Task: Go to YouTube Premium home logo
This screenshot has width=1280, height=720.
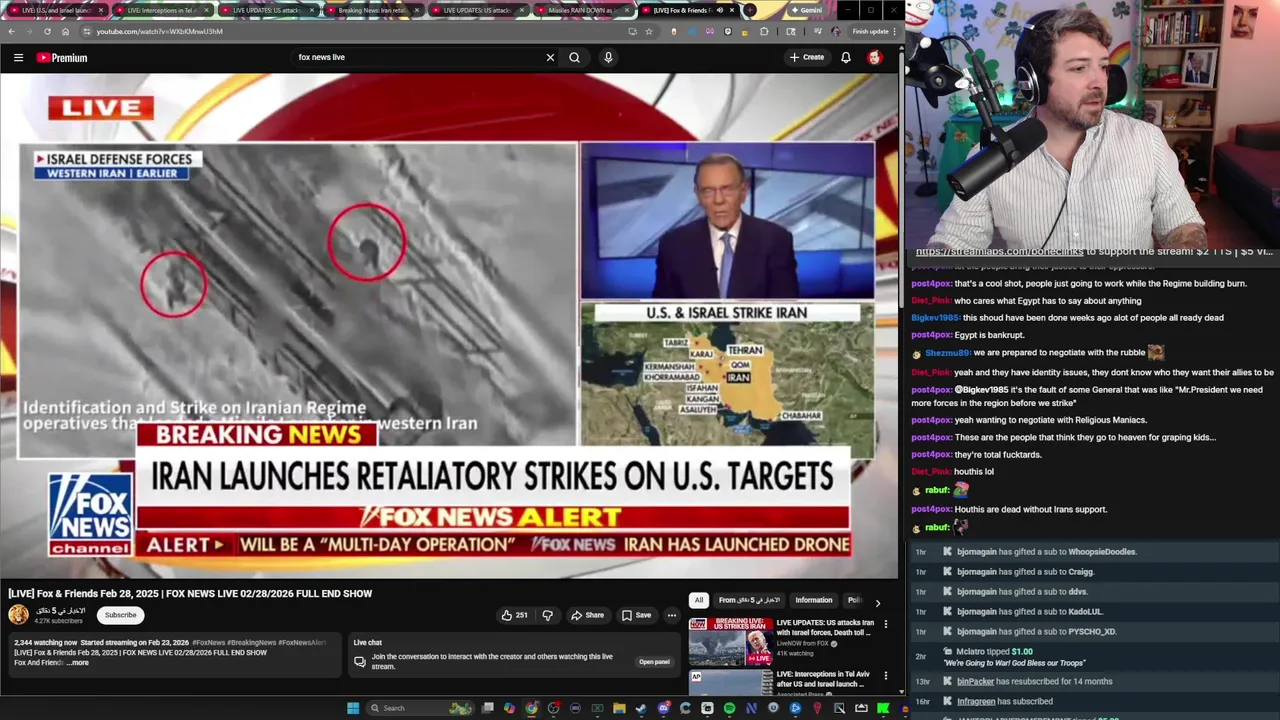Action: coord(62,58)
